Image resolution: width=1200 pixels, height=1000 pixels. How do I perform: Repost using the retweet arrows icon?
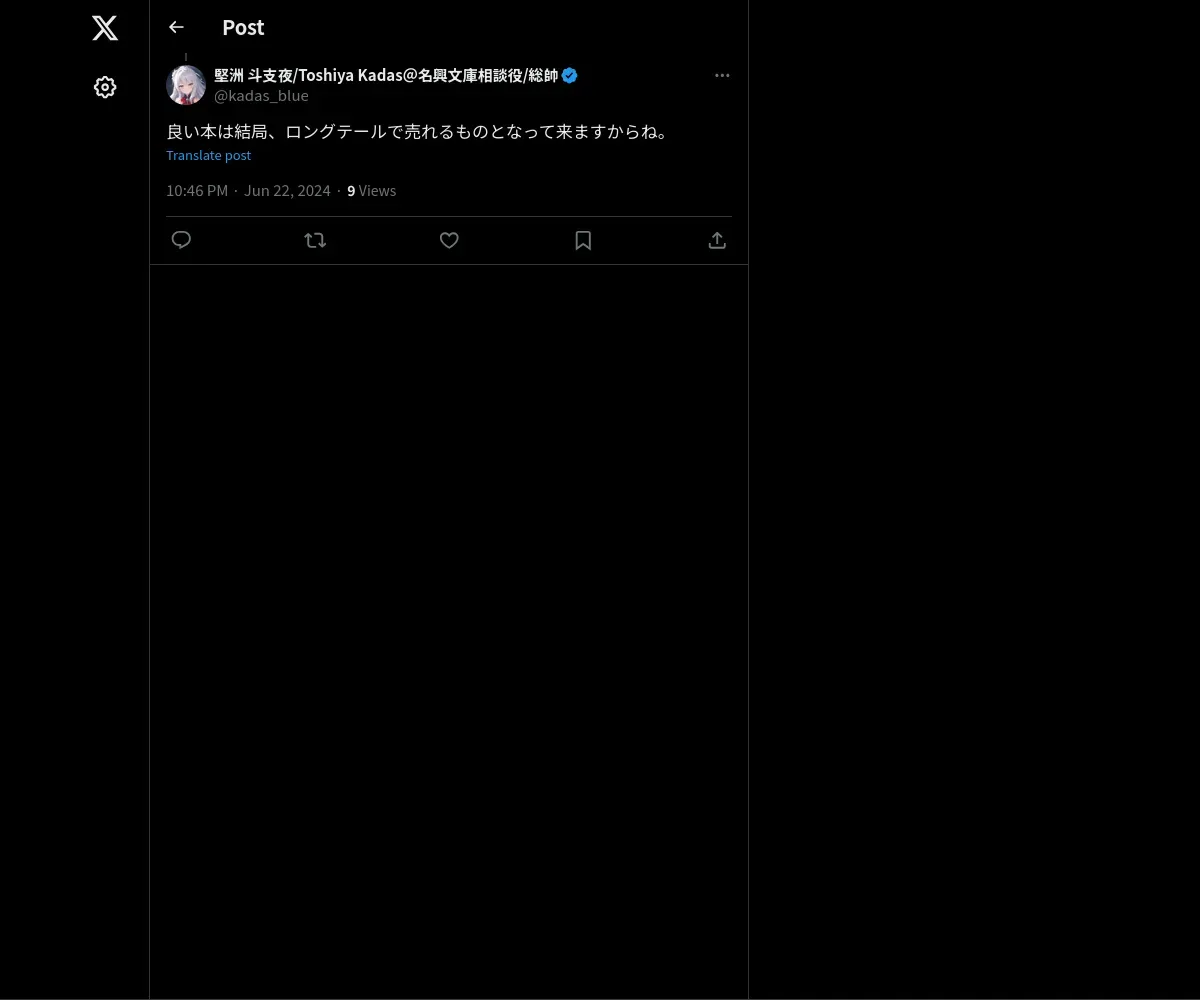315,240
